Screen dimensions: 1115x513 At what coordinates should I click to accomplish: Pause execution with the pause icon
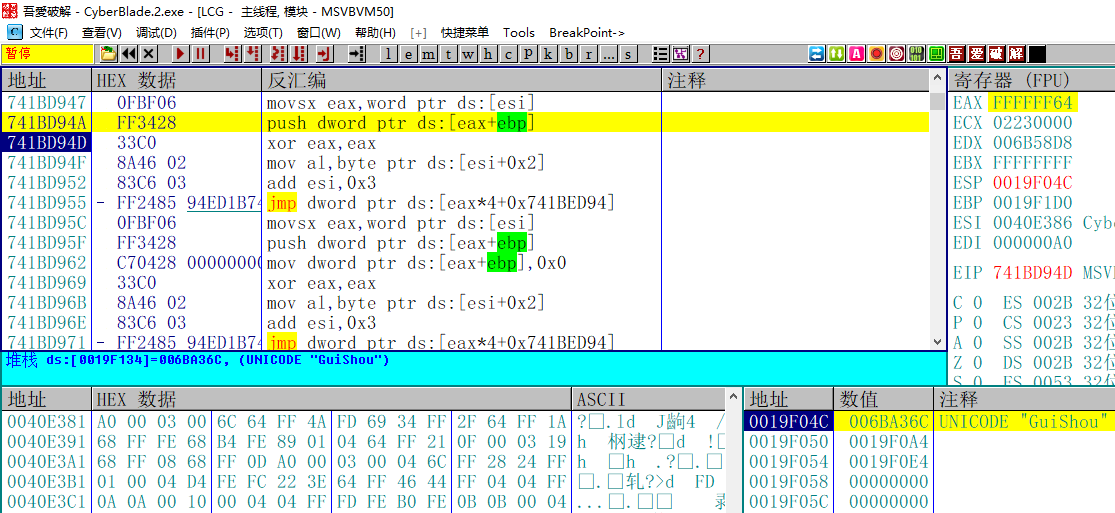click(201, 54)
